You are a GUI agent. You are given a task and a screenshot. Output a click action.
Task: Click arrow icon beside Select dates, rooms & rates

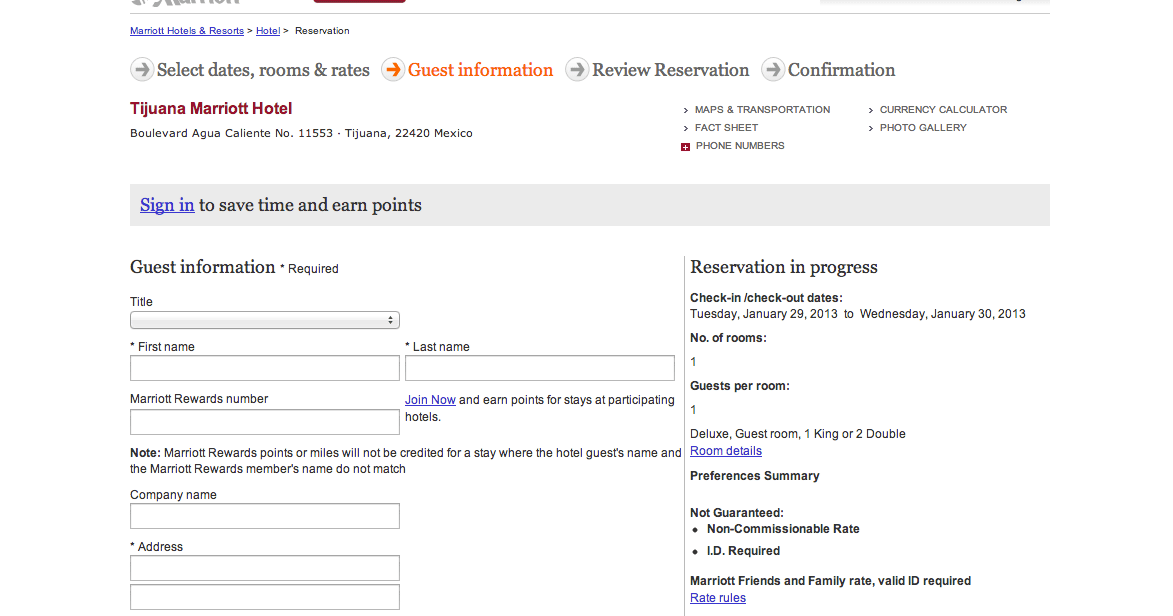142,70
